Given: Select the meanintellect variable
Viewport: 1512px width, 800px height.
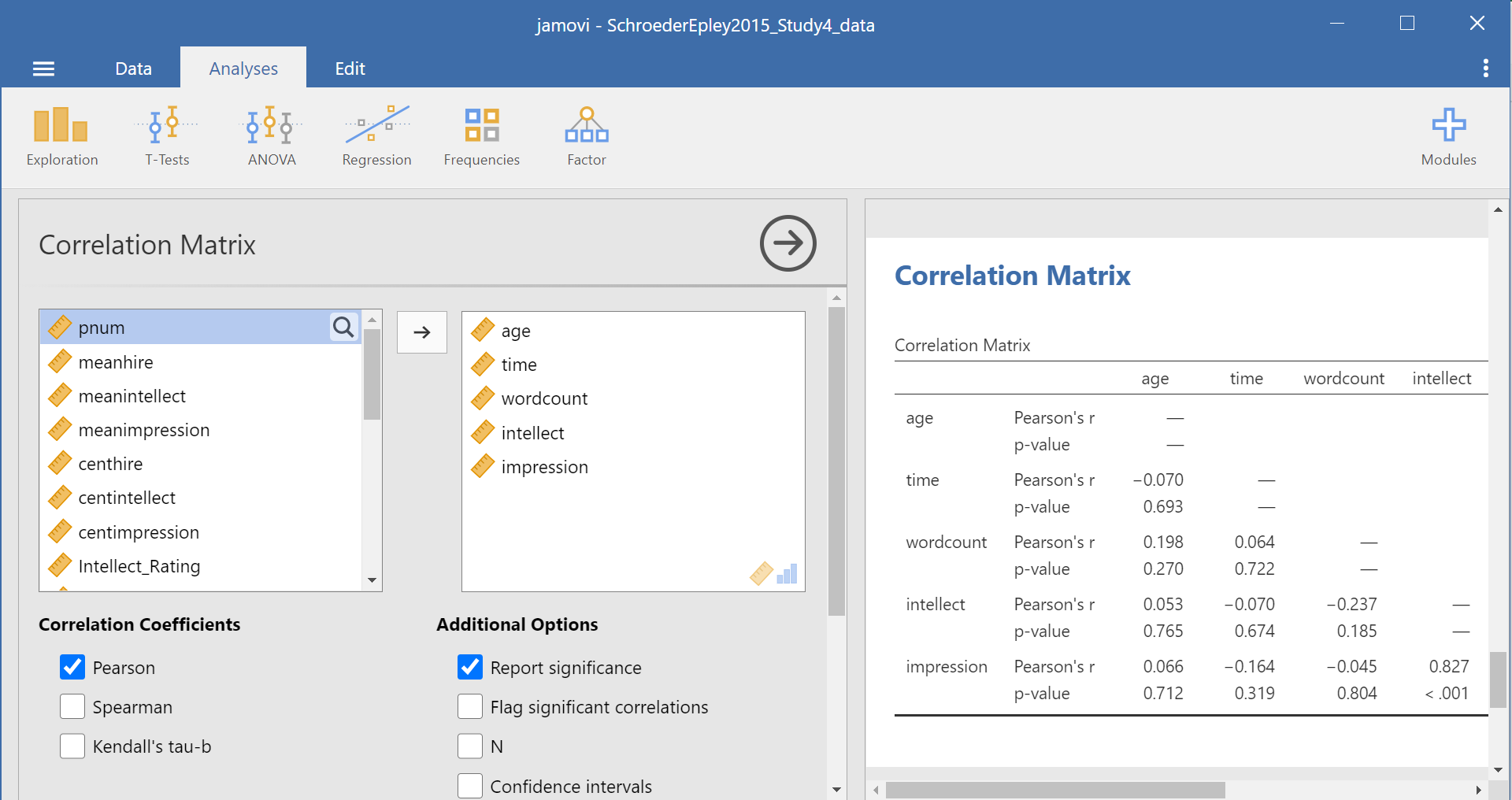Looking at the screenshot, I should pyautogui.click(x=132, y=396).
